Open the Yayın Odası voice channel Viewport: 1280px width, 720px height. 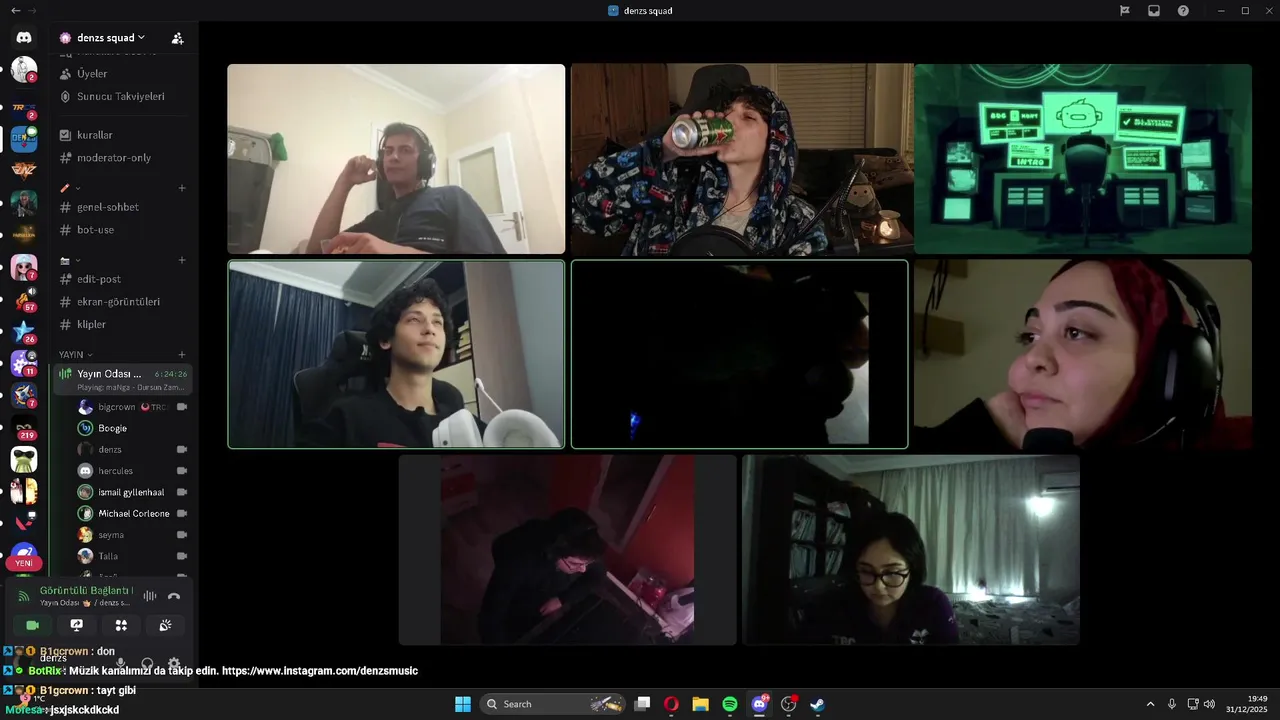click(x=122, y=379)
